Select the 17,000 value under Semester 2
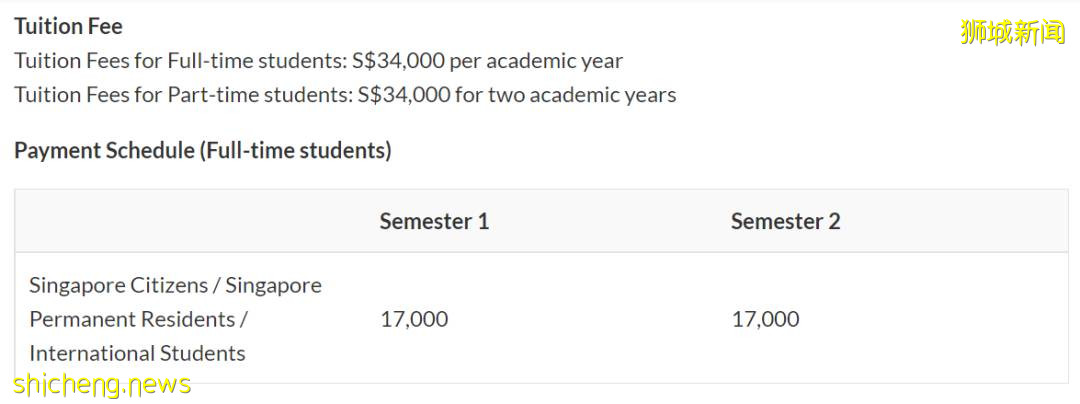Viewport: 1080px width, 404px height. (x=765, y=319)
